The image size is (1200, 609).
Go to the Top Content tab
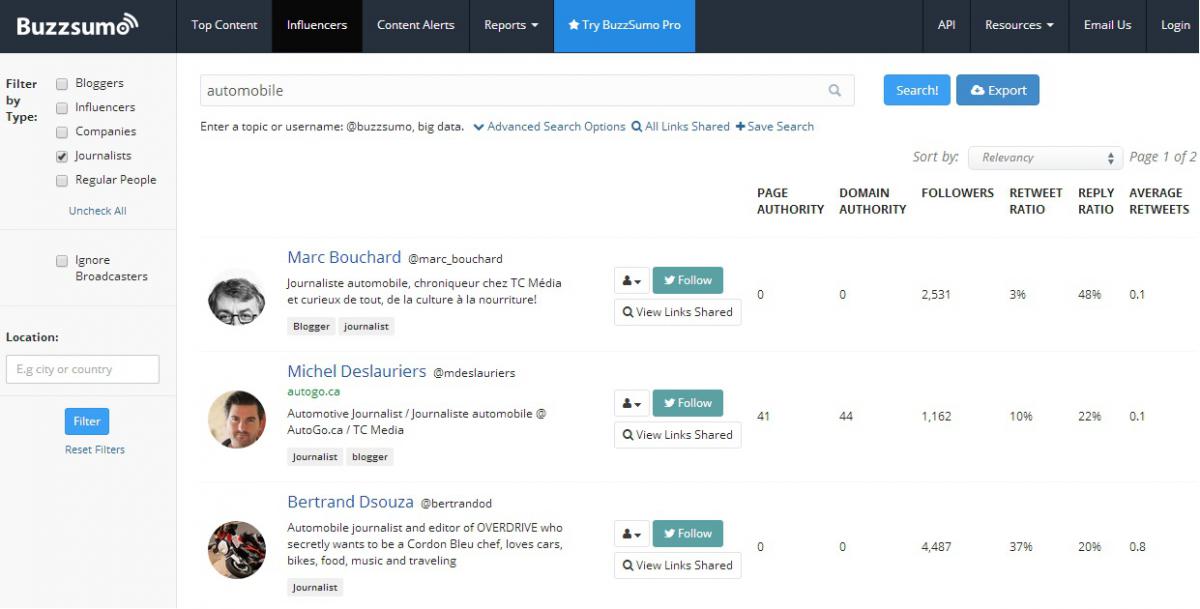coord(224,25)
